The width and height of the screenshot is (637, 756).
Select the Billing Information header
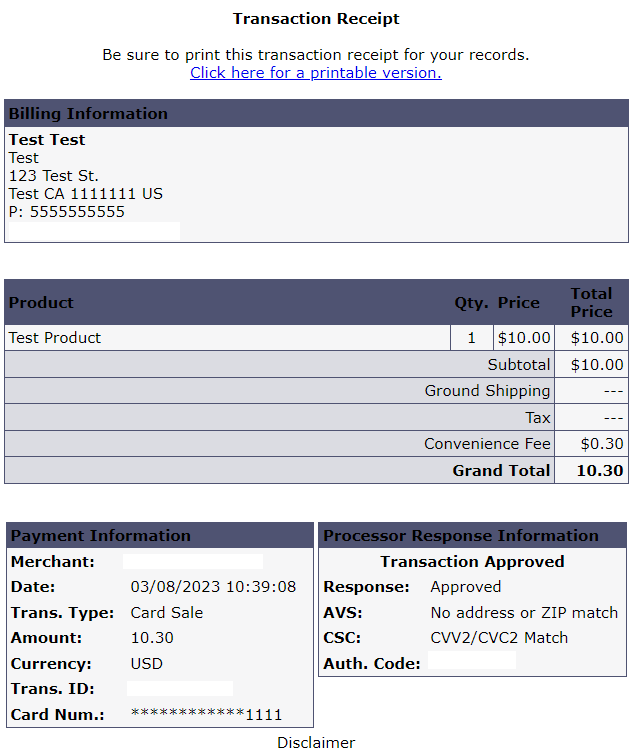click(x=316, y=113)
